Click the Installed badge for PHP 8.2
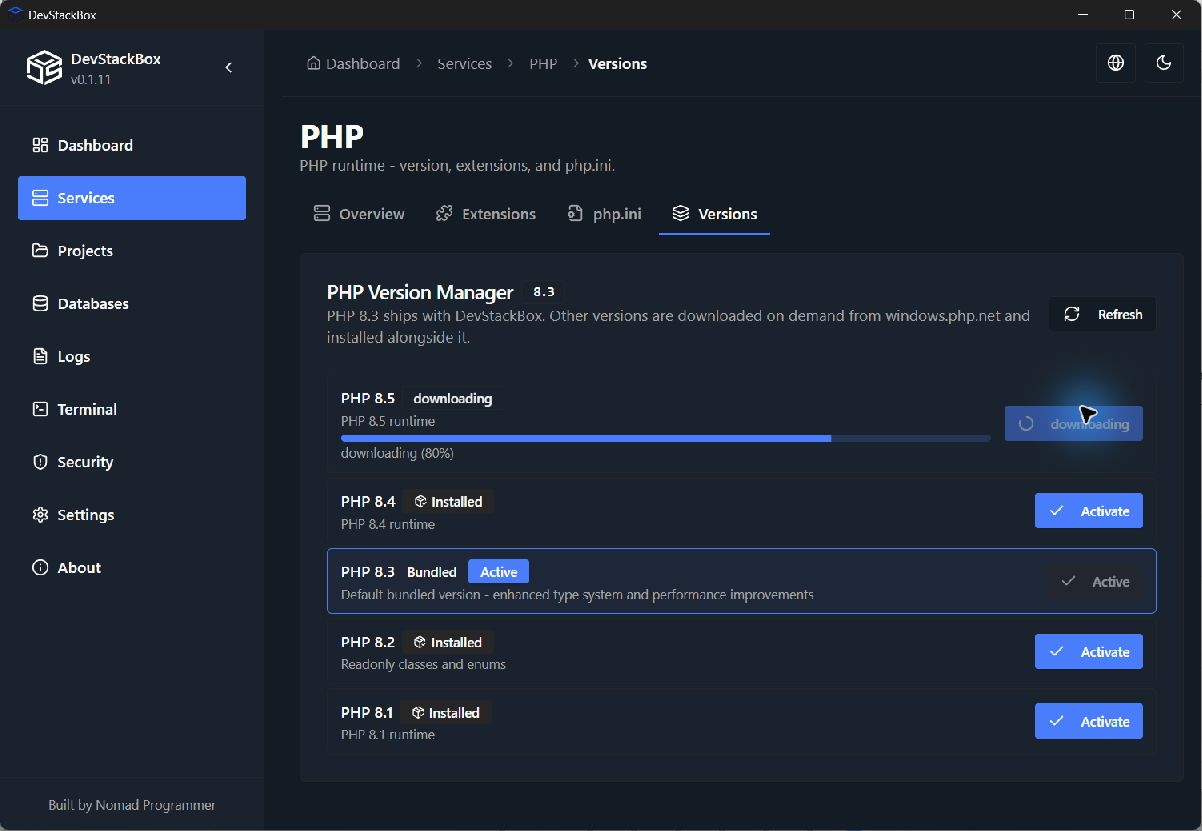1202x831 pixels. pyautogui.click(x=448, y=642)
